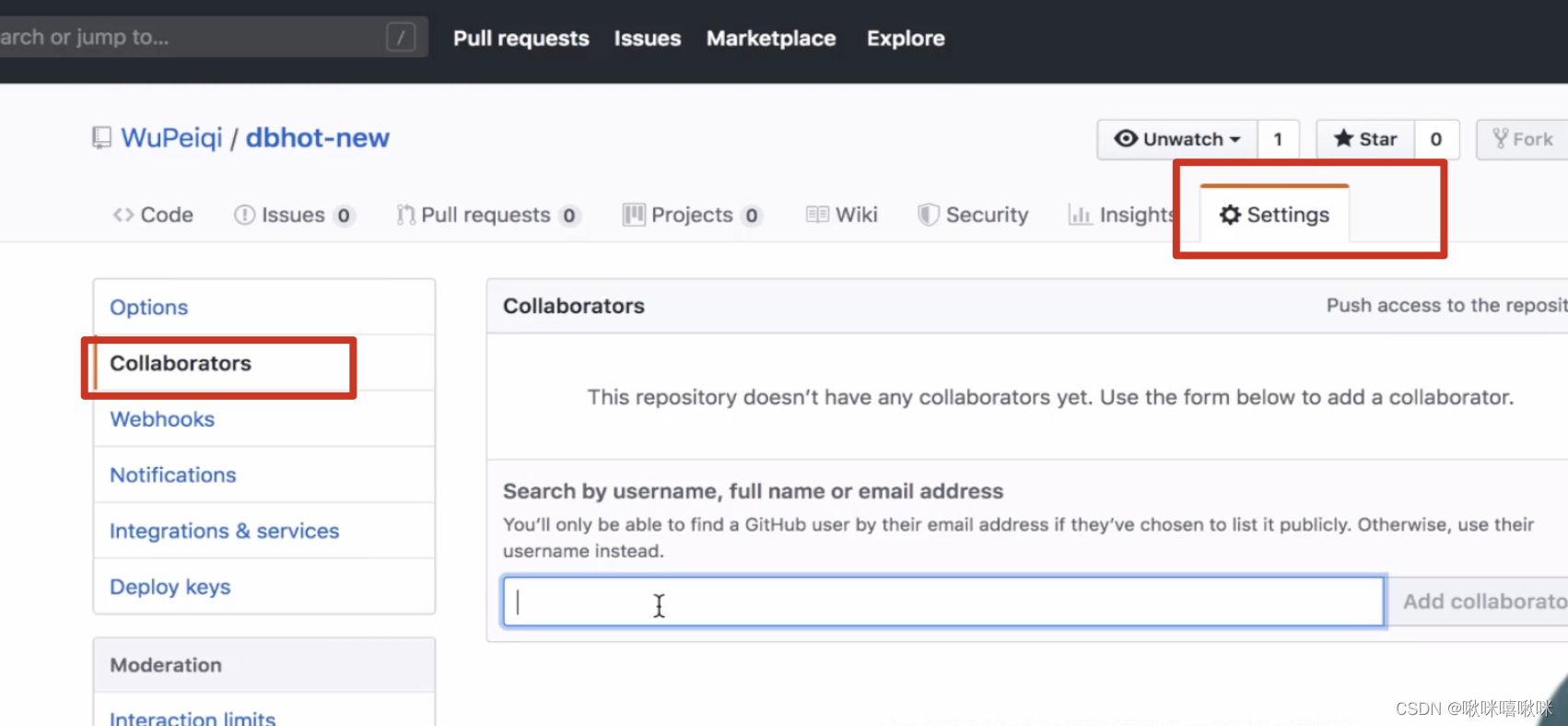
Task: Open the watchers count of 1
Action: tap(1278, 139)
